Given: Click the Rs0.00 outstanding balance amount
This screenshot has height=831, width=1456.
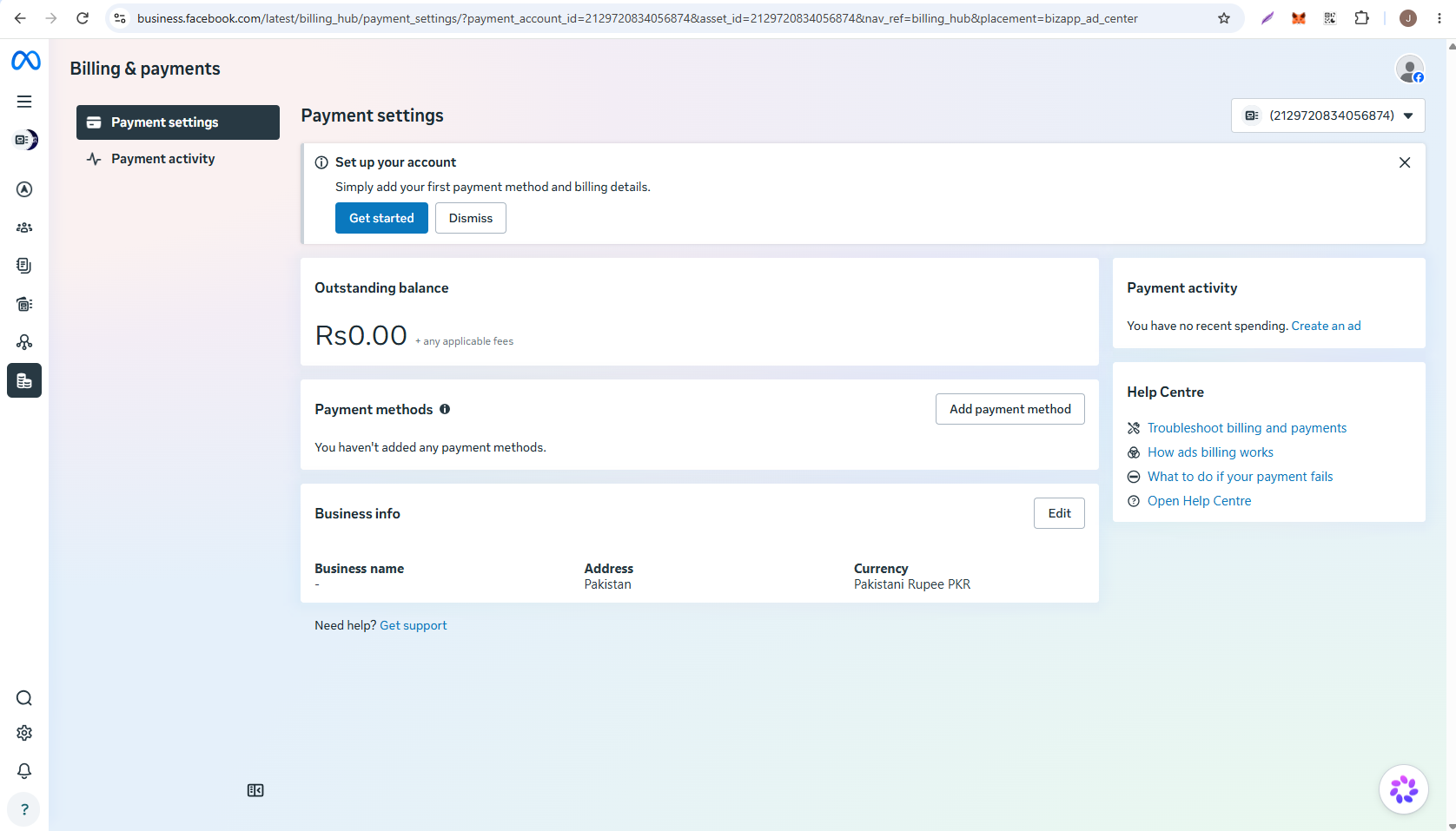Looking at the screenshot, I should [361, 335].
